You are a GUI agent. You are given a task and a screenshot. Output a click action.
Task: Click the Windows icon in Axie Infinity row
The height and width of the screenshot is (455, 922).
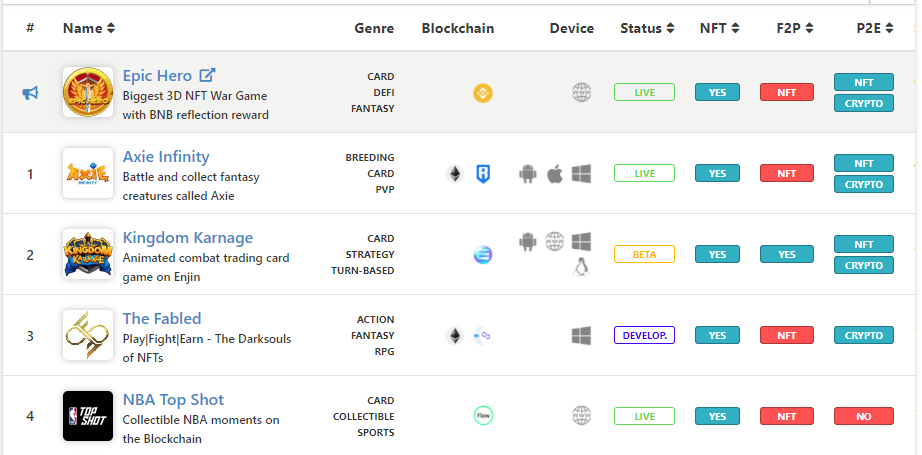582,173
